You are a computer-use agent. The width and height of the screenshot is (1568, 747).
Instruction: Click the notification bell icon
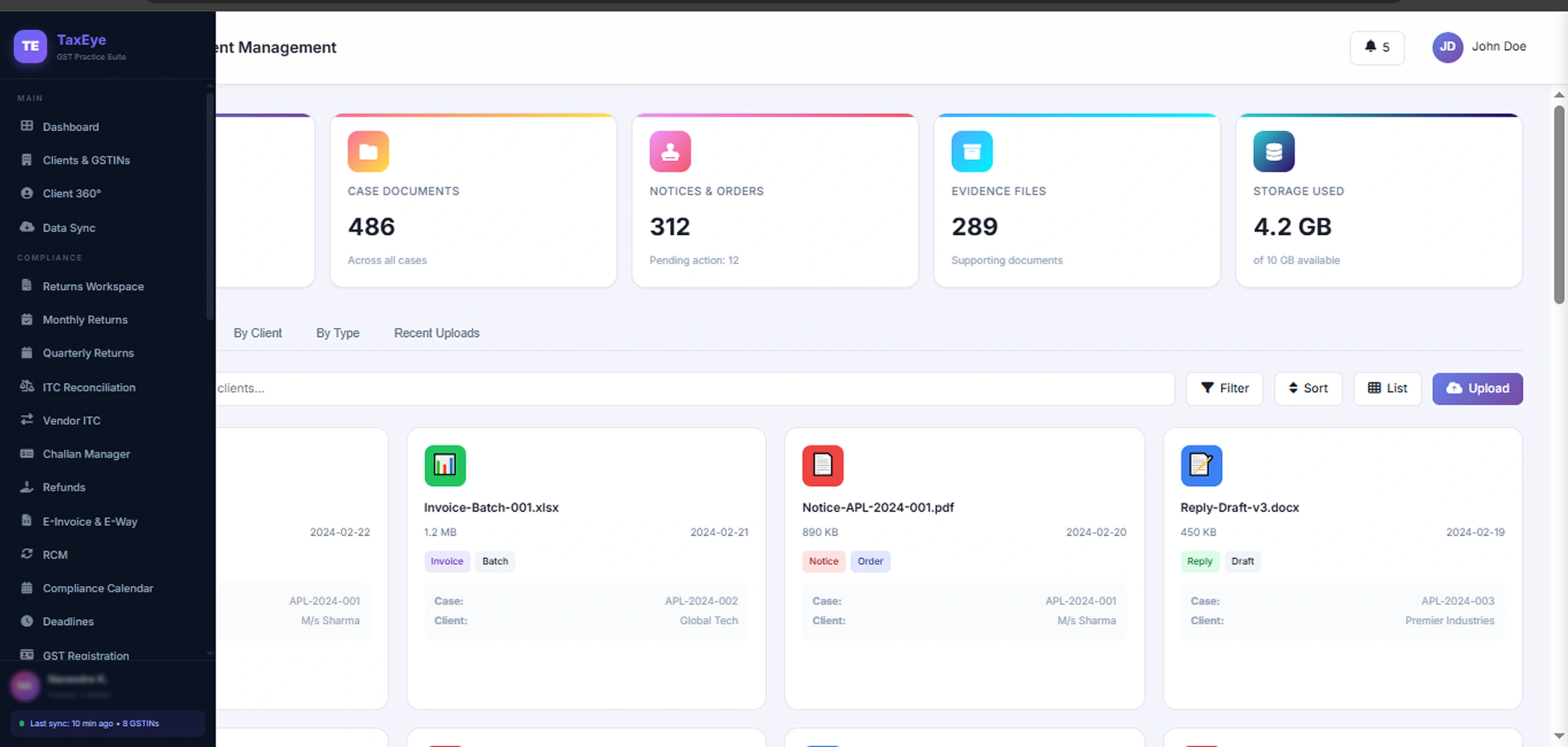(x=1369, y=46)
